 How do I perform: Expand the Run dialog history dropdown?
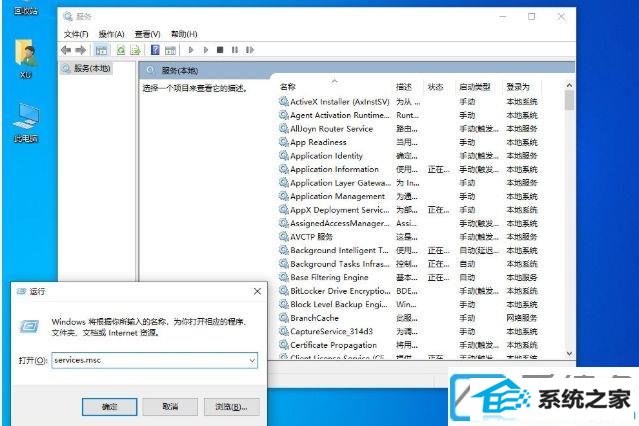pos(252,361)
